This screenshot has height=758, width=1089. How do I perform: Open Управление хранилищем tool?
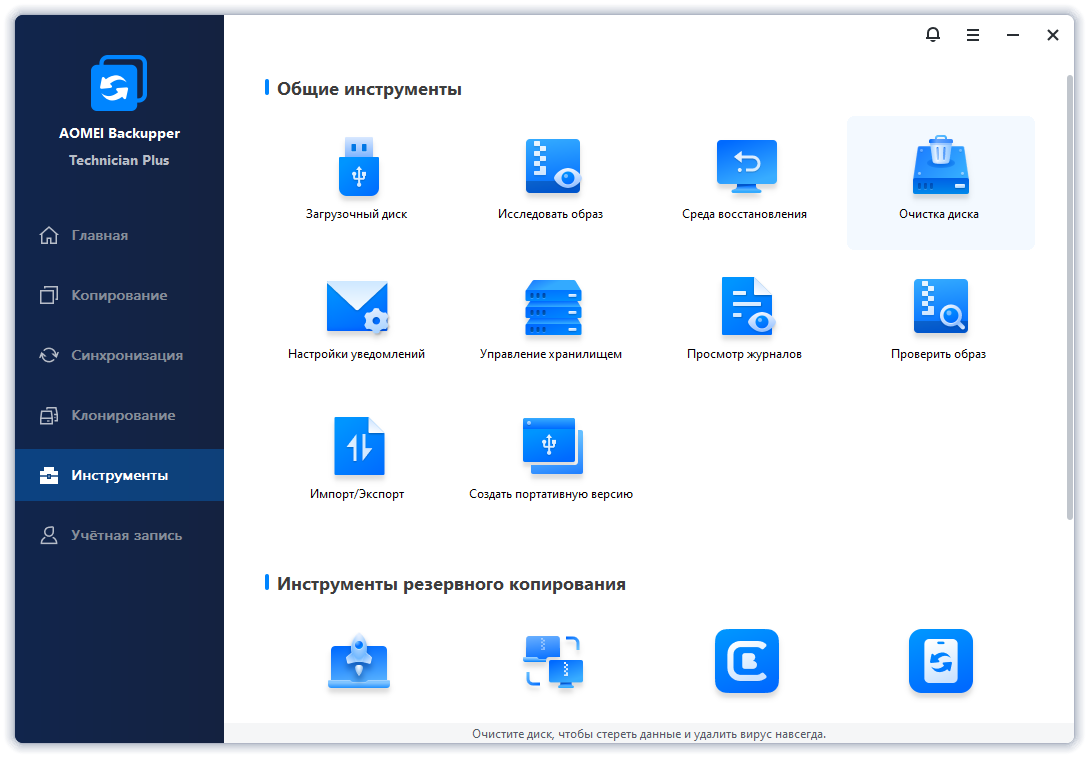click(x=552, y=307)
